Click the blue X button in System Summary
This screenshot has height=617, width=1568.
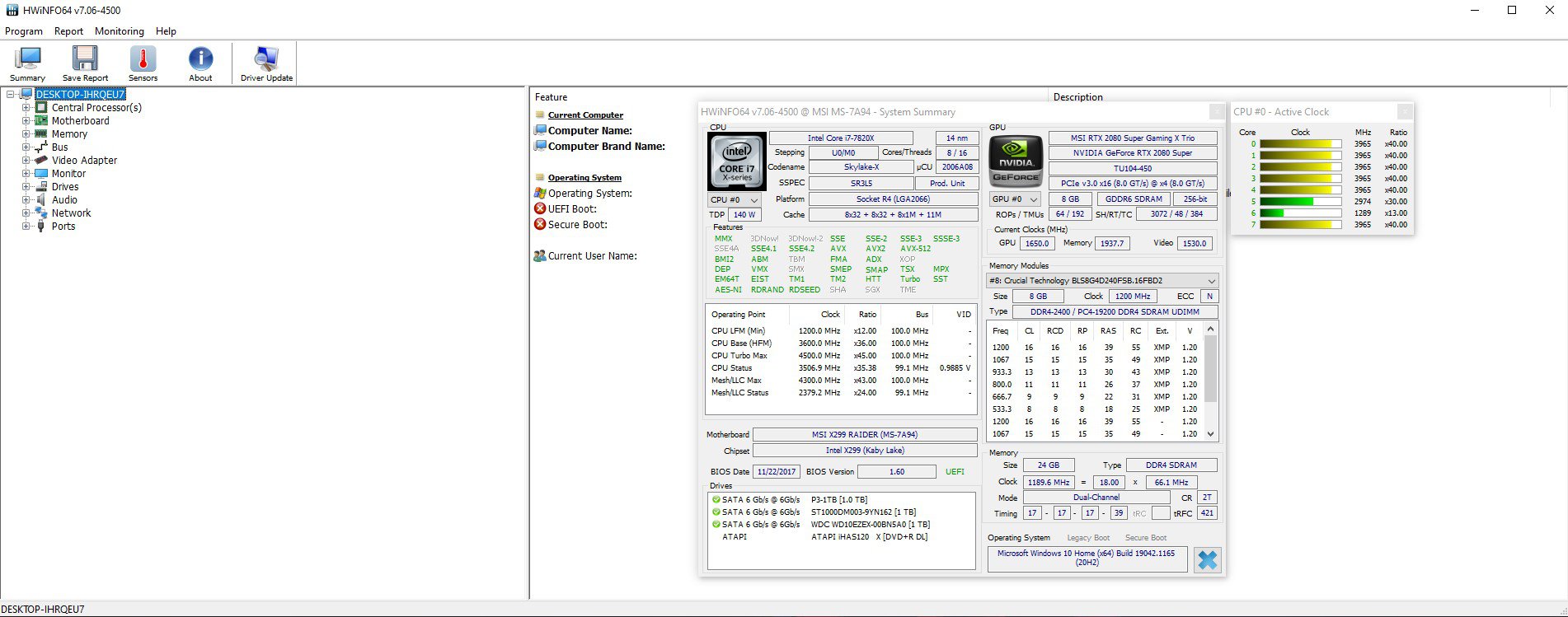click(1207, 560)
